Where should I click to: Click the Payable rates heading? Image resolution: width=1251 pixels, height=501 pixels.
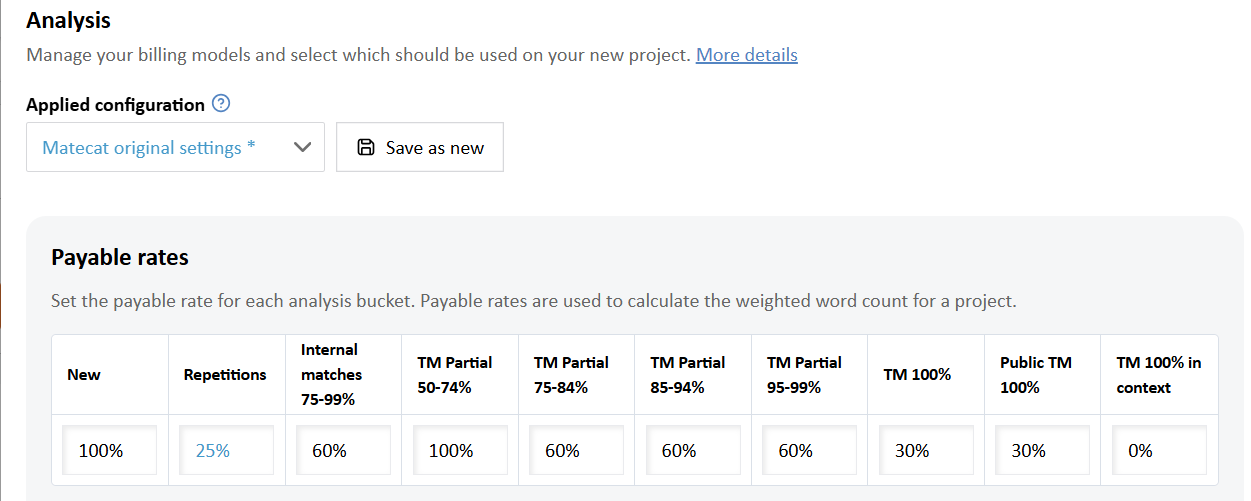pos(120,257)
